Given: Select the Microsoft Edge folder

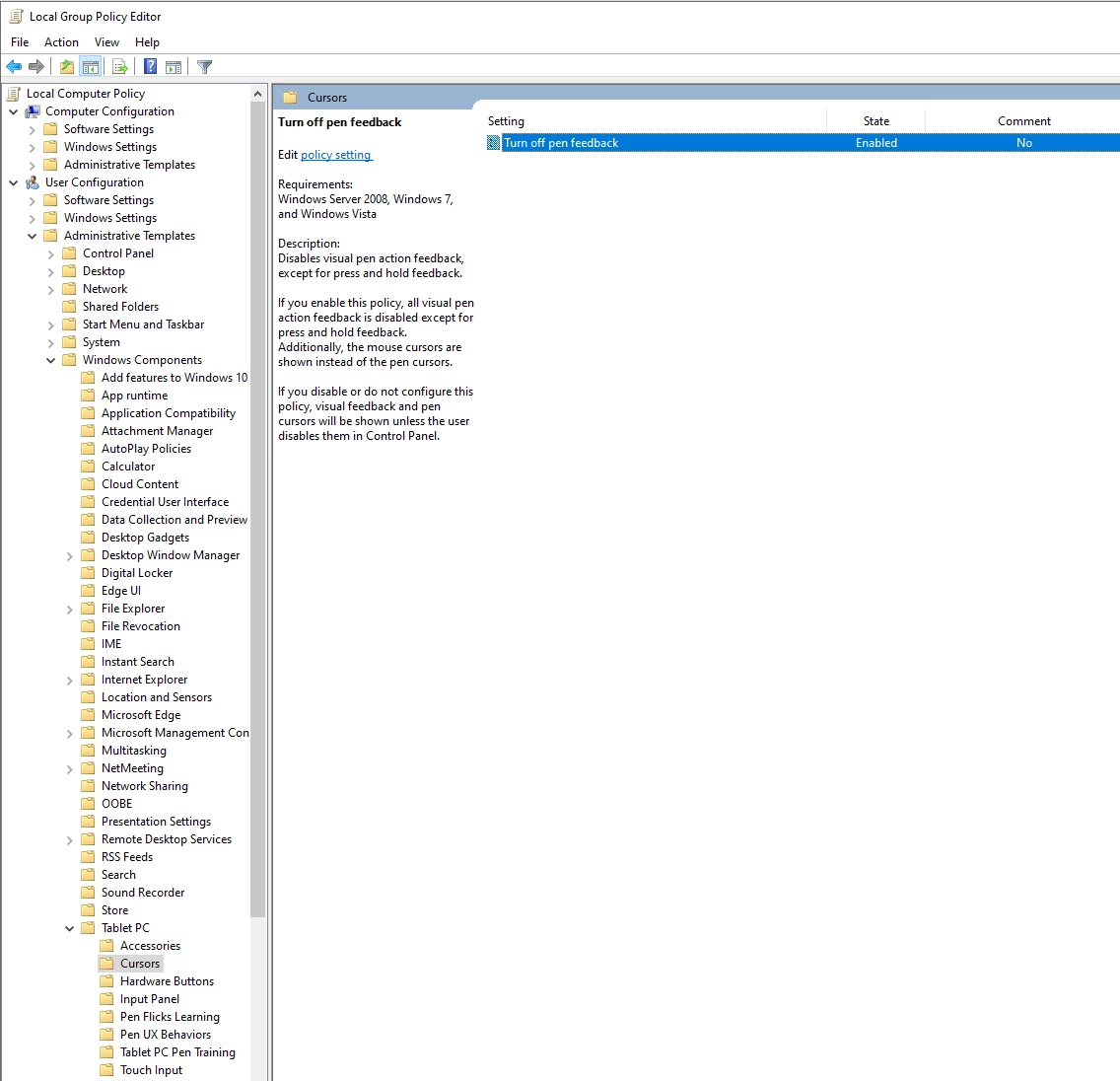Looking at the screenshot, I should point(141,714).
